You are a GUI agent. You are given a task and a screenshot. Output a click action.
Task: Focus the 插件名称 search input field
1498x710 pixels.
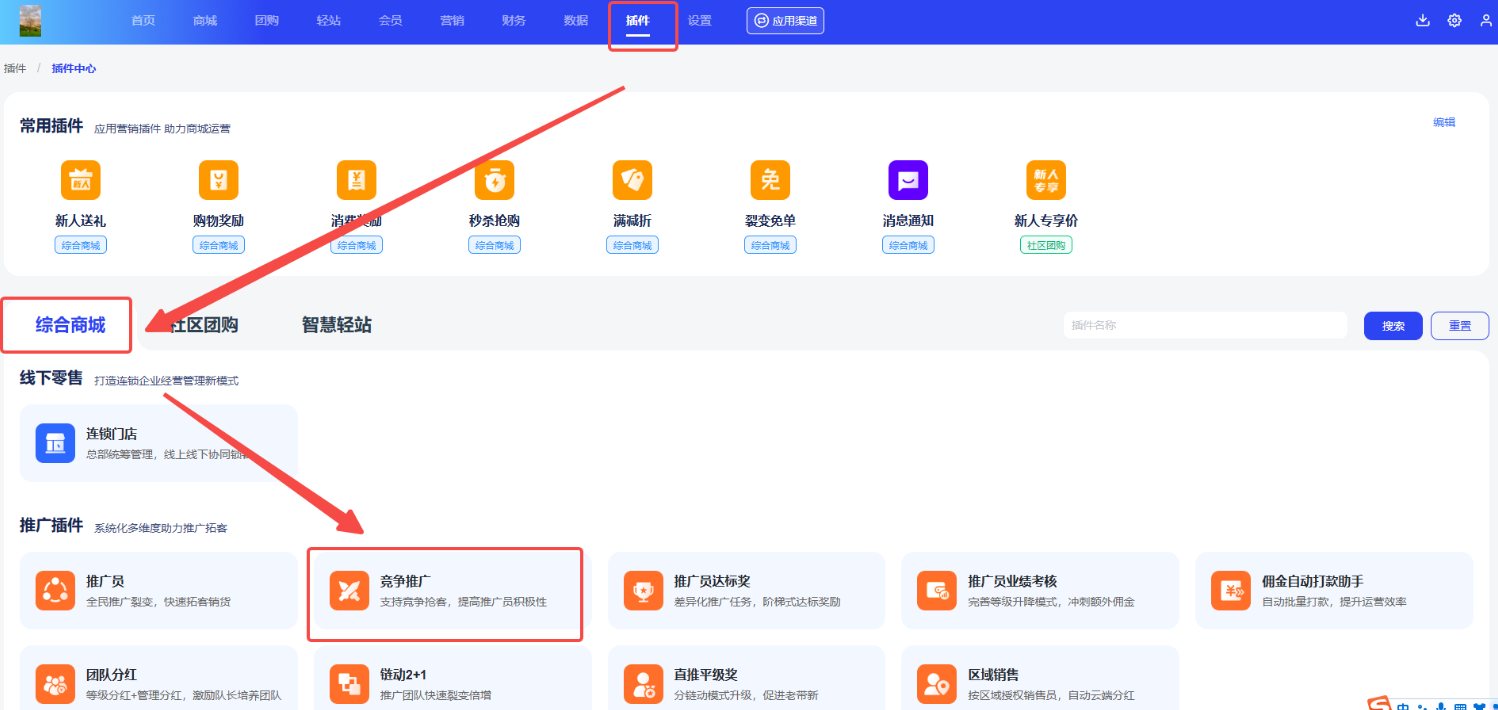pos(1205,325)
